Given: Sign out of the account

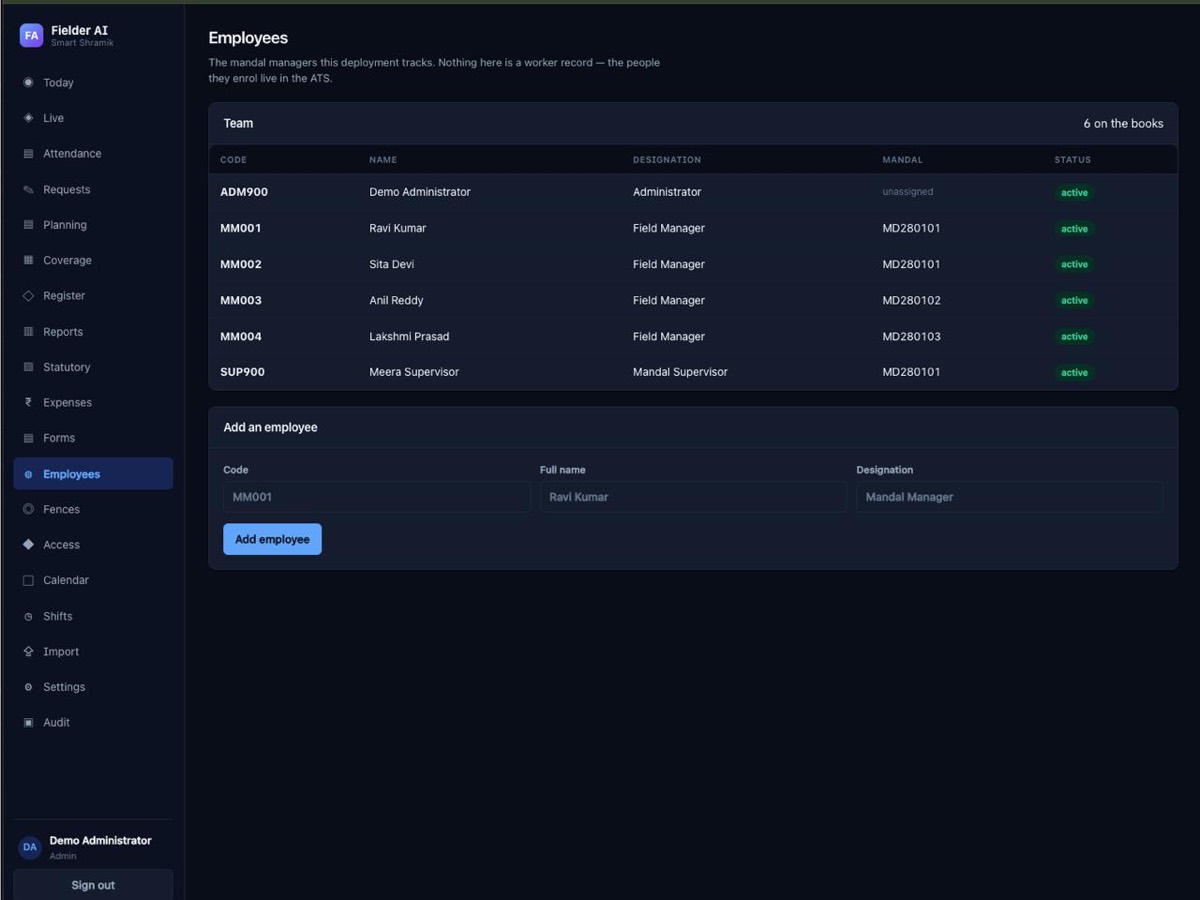Looking at the screenshot, I should coord(93,885).
